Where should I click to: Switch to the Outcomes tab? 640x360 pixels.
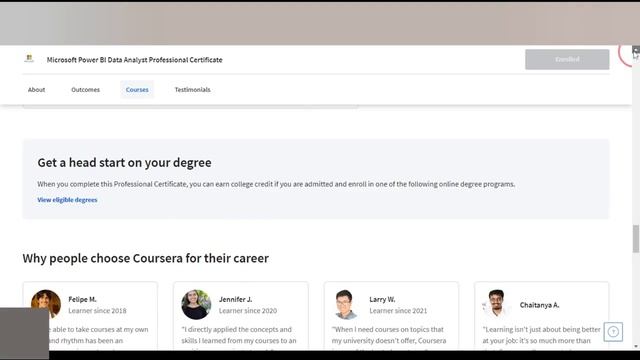[x=85, y=89]
